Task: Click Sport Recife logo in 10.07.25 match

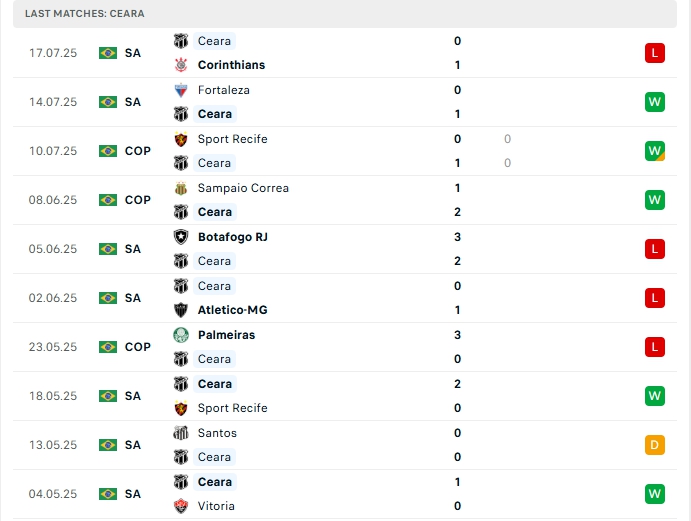Action: 181,139
